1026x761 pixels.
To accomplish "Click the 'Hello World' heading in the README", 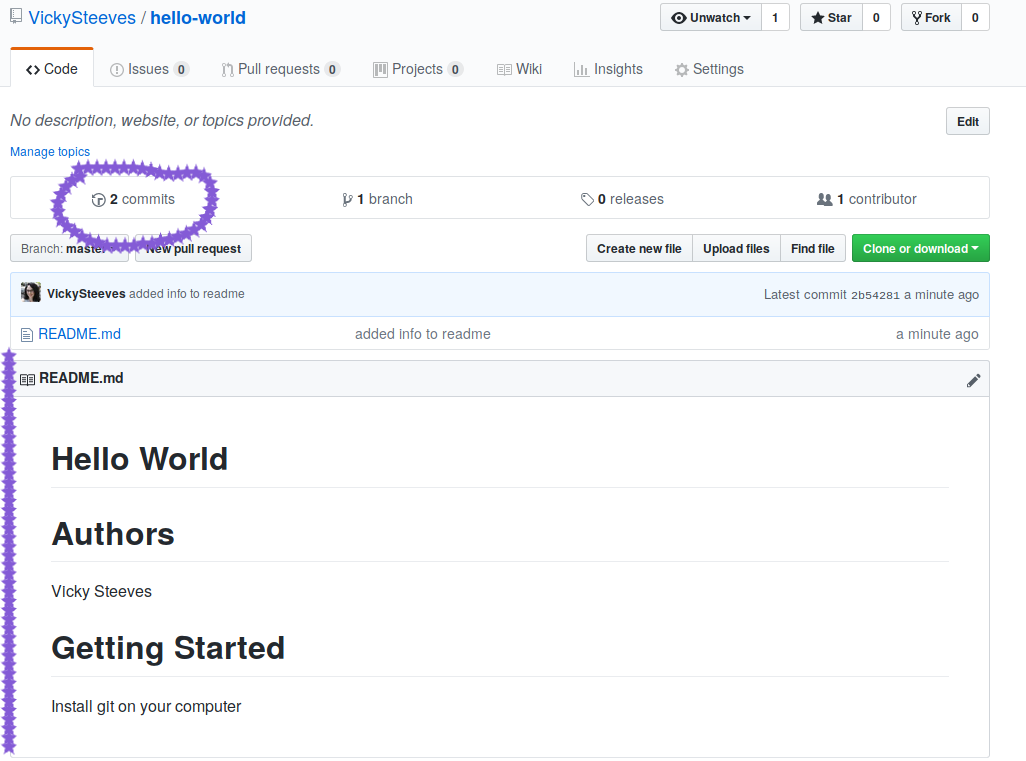I will [x=140, y=459].
